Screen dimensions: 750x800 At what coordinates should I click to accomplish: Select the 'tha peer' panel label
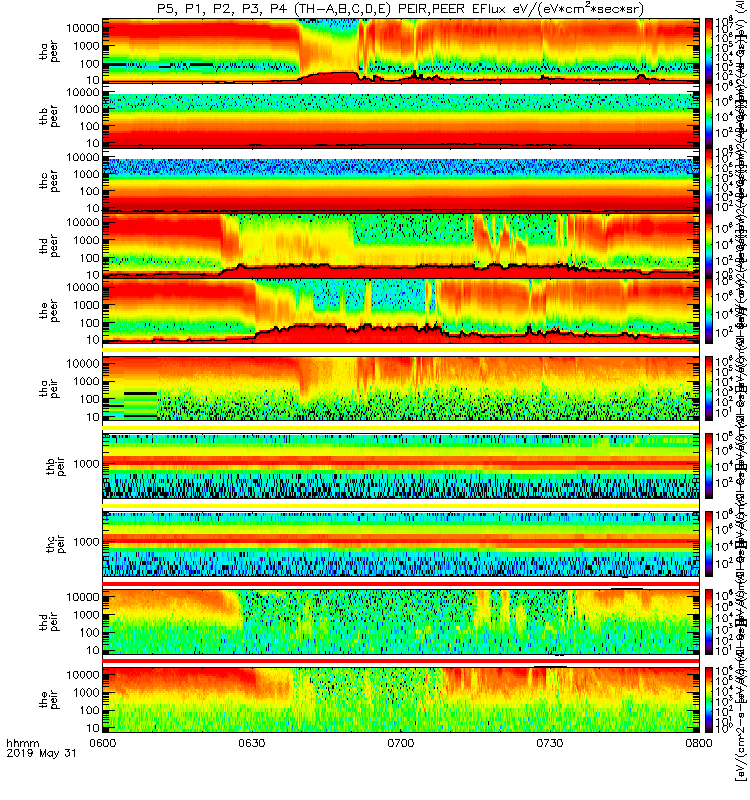pos(49,52)
